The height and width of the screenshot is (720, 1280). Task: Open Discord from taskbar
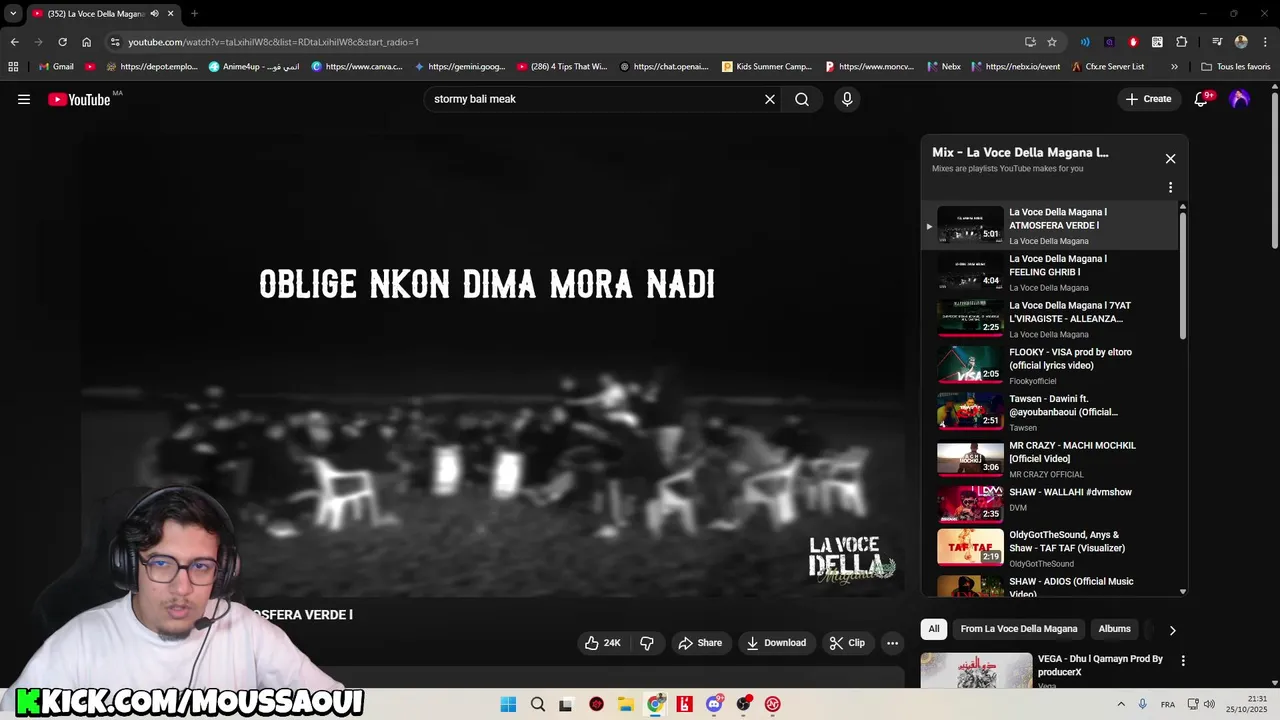pyautogui.click(x=714, y=704)
